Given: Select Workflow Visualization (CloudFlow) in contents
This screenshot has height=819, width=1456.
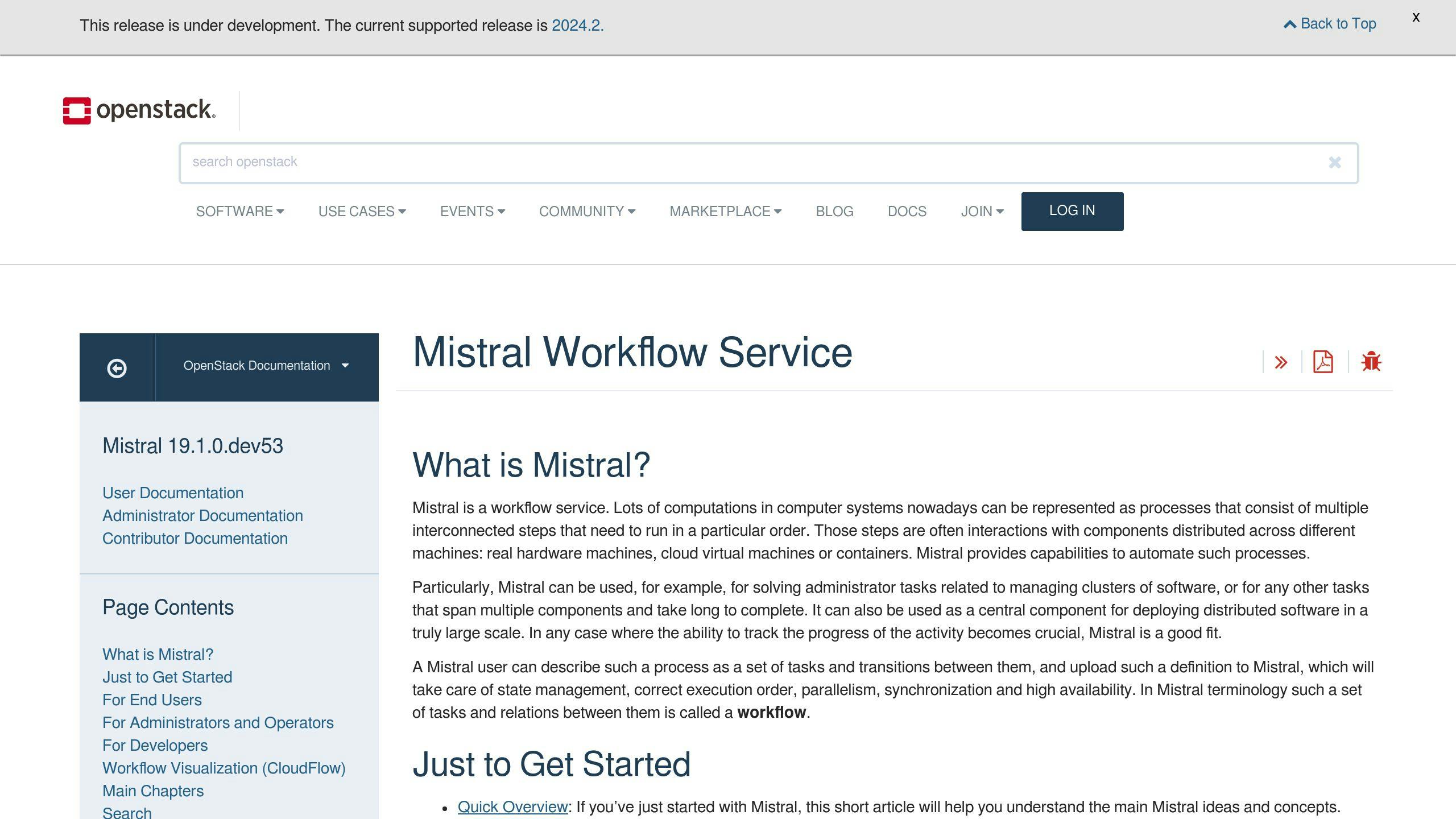Looking at the screenshot, I should point(224,768).
